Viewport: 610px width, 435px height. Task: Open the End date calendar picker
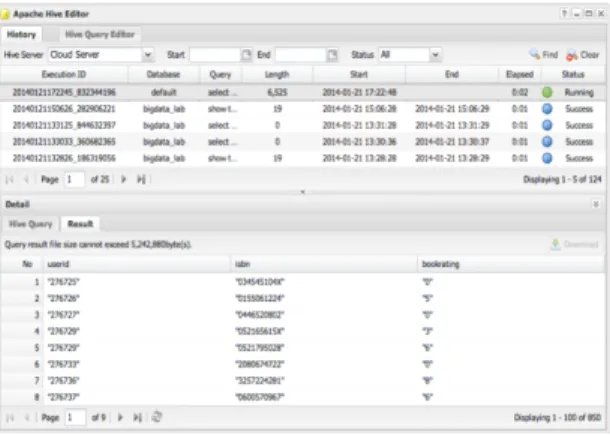[x=332, y=55]
